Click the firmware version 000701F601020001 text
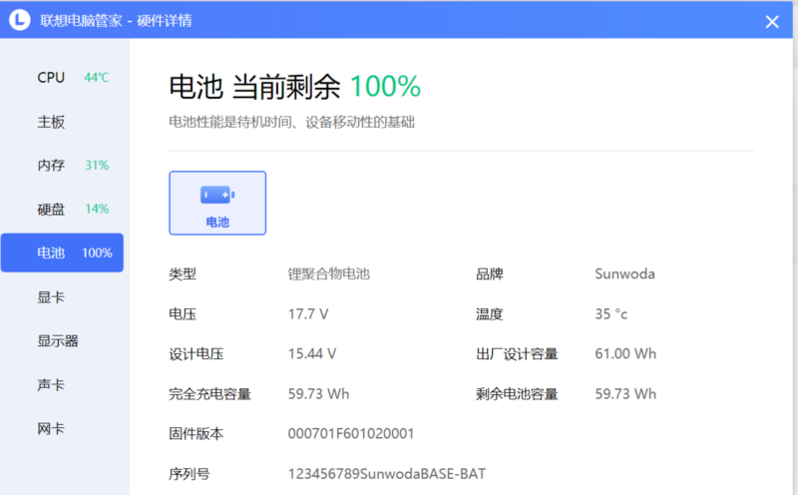Viewport: 798px width, 495px height. coord(351,433)
